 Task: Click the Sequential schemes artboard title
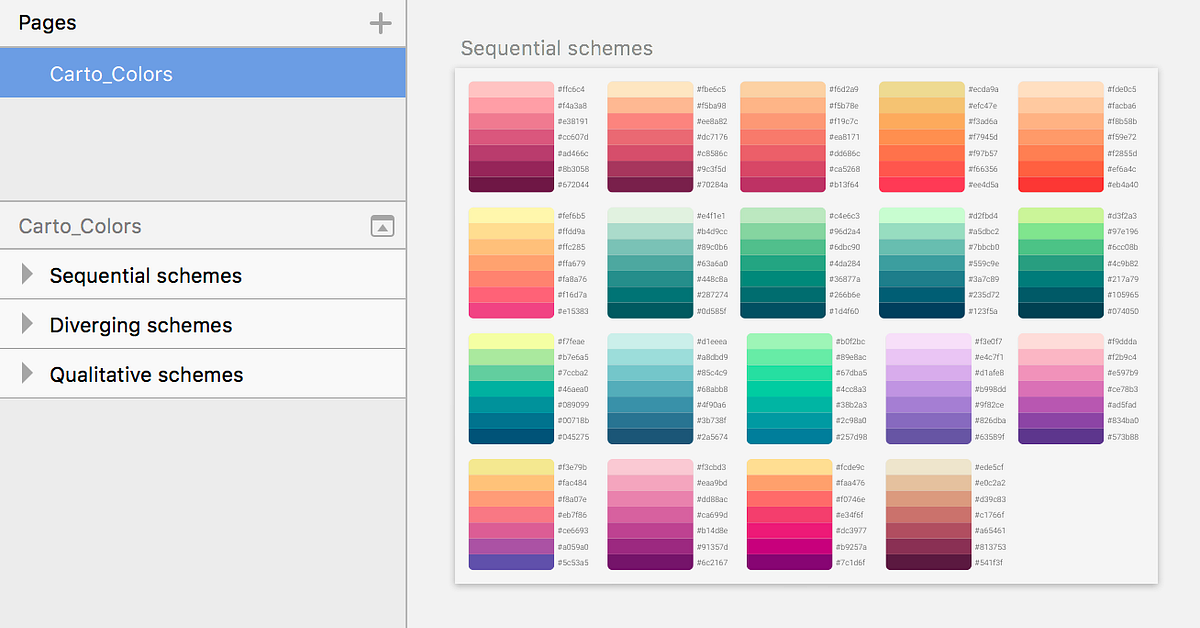[557, 48]
